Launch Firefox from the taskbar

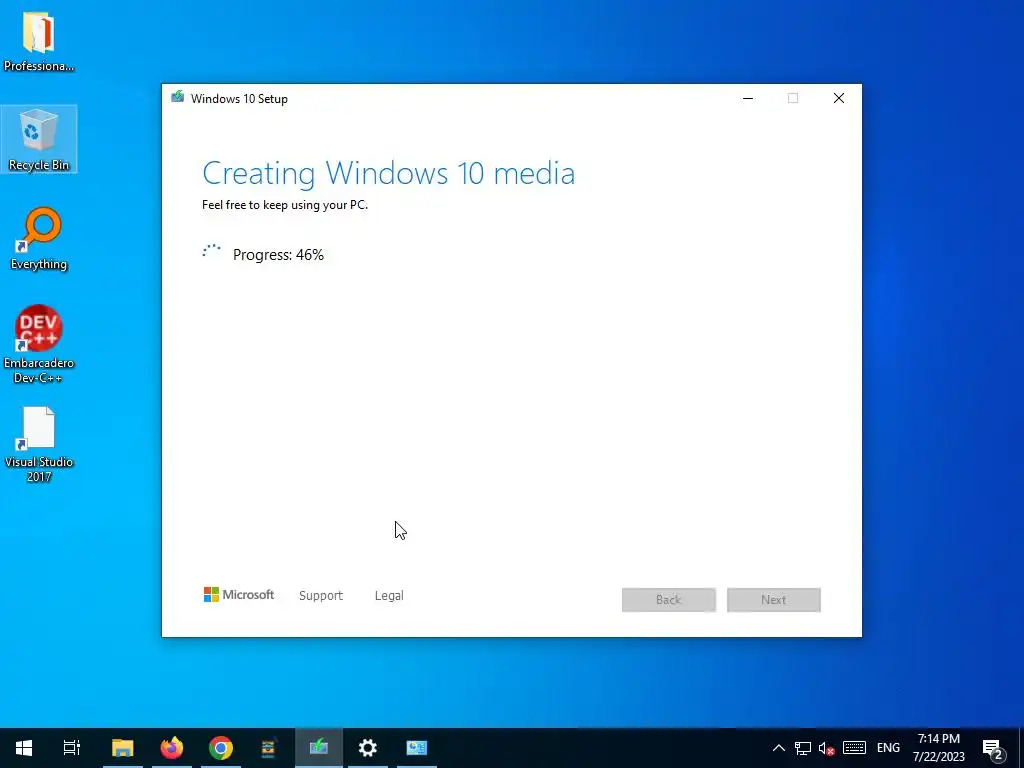tap(172, 748)
